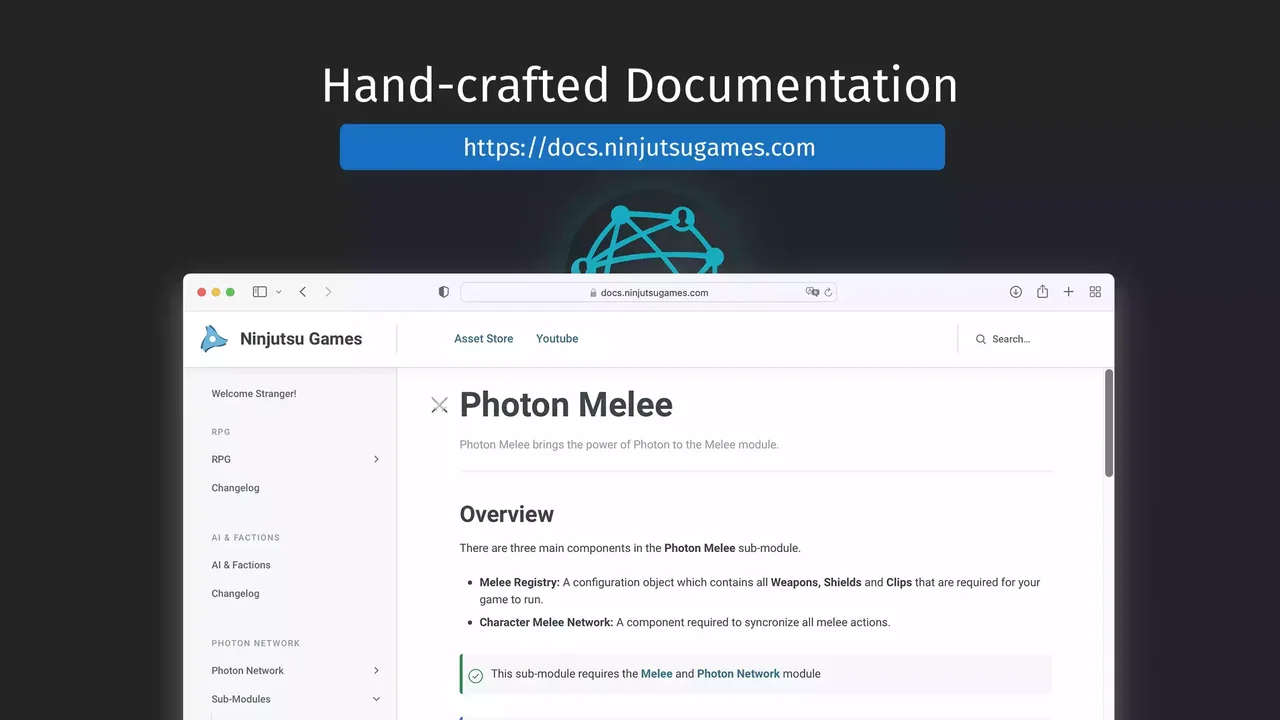The height and width of the screenshot is (720, 1280).
Task: Go forward with the Safari forward arrow
Action: point(327,292)
